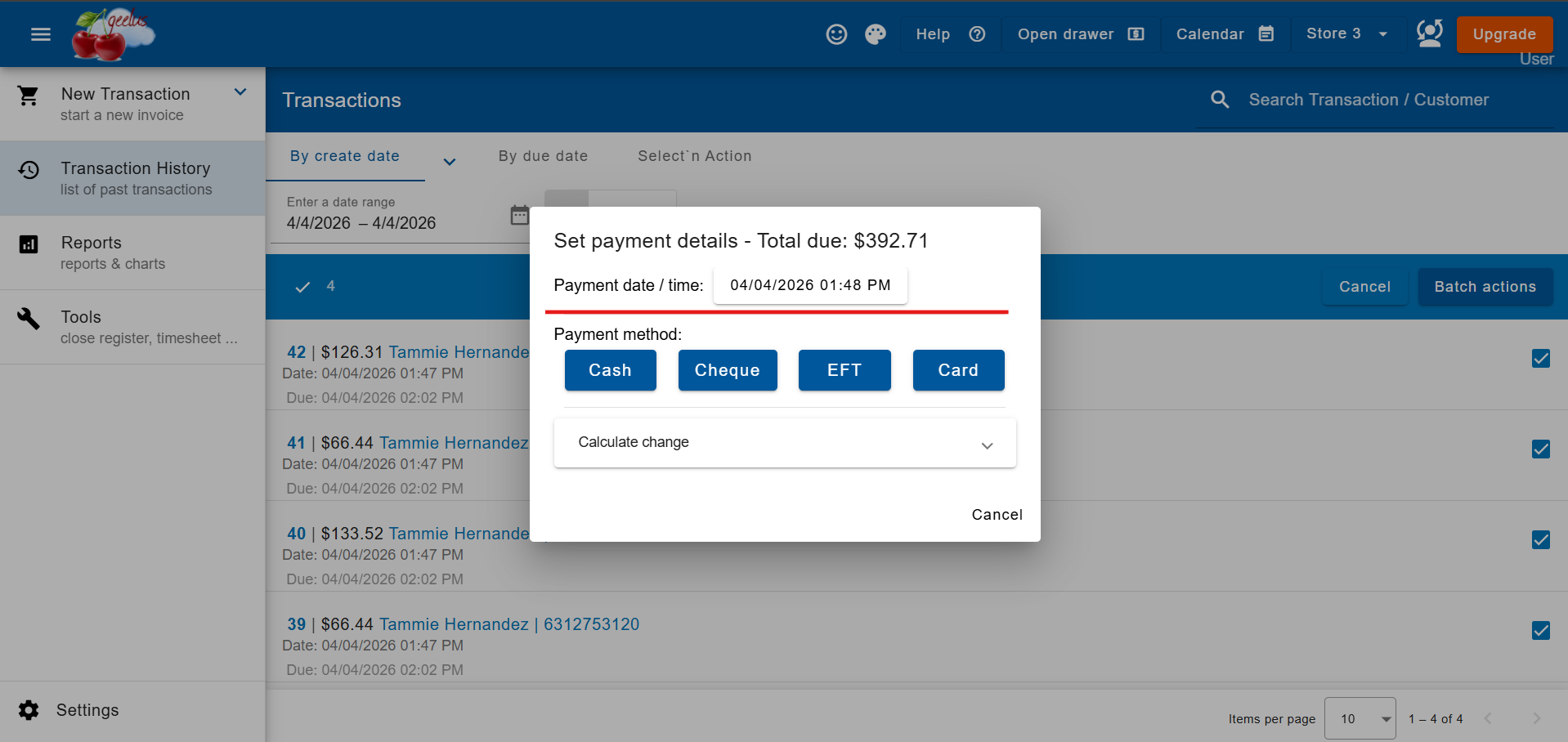Select the Card payment button
Screen dimensions: 1568x742
[957, 370]
